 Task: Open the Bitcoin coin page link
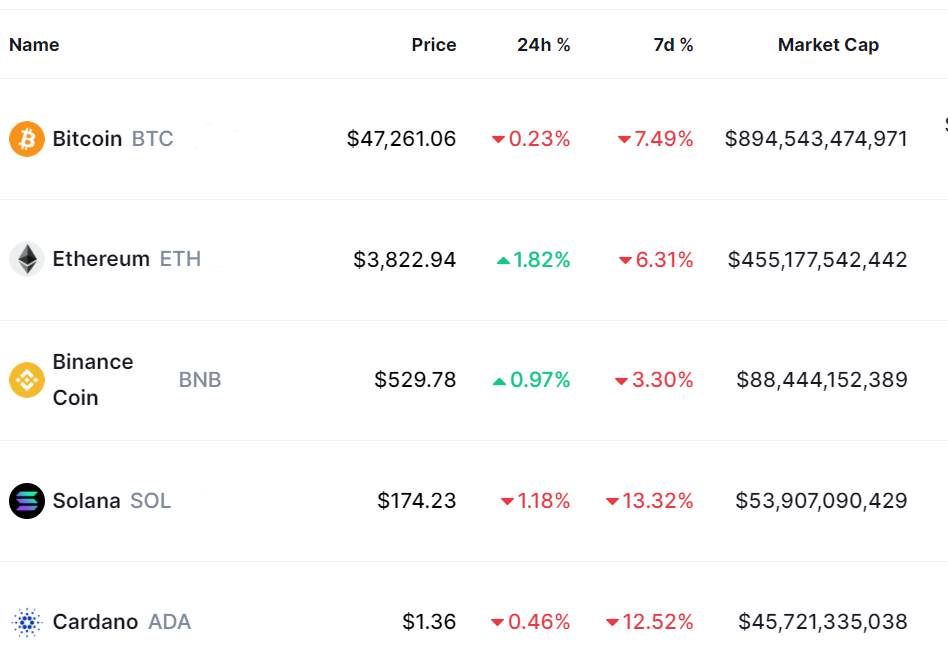[88, 139]
